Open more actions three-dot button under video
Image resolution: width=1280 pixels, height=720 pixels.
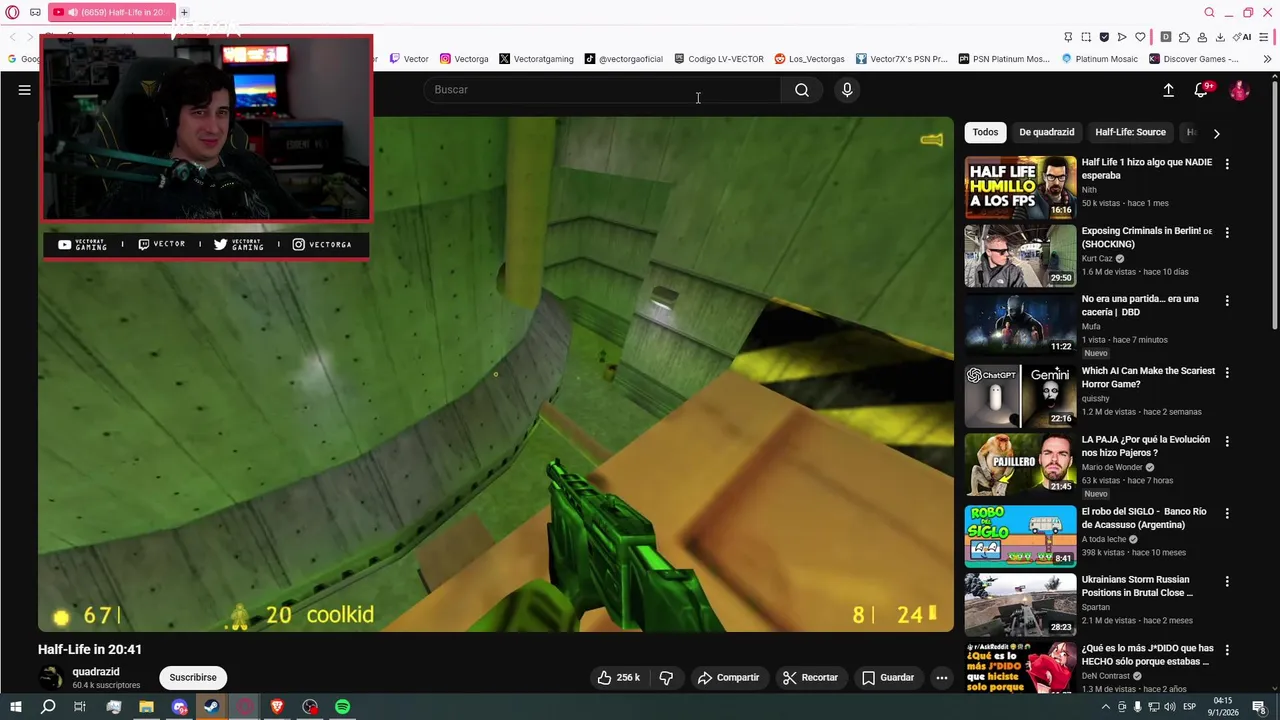pos(941,677)
